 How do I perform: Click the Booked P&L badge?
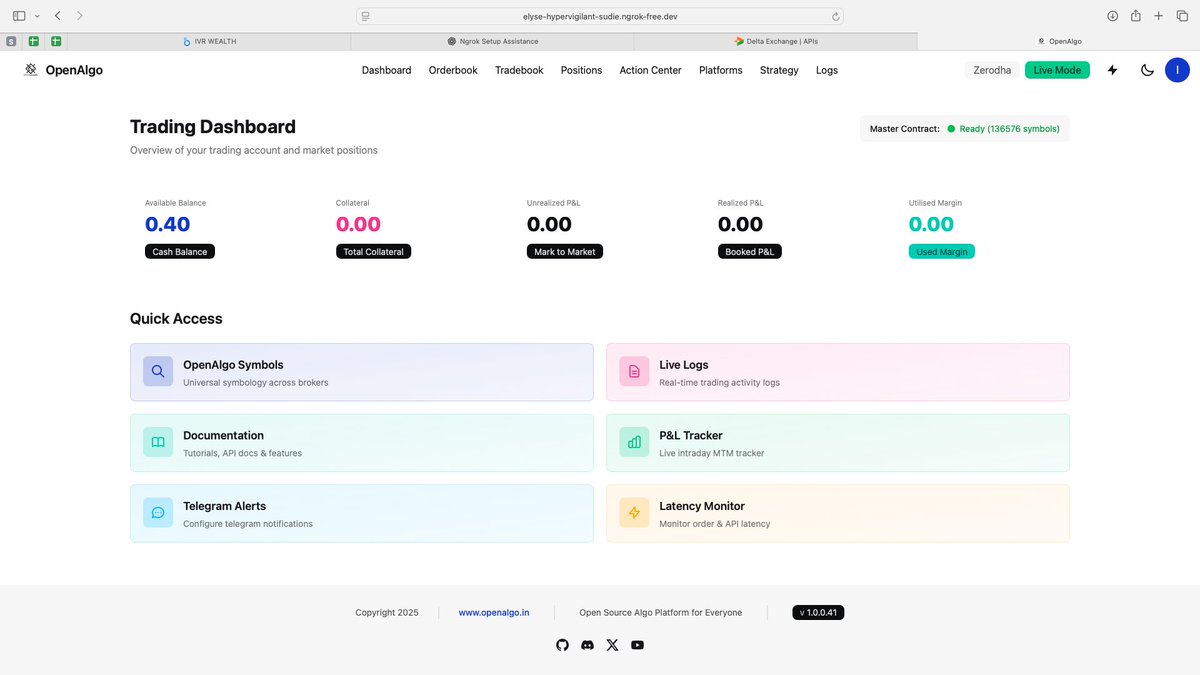pyautogui.click(x=750, y=252)
